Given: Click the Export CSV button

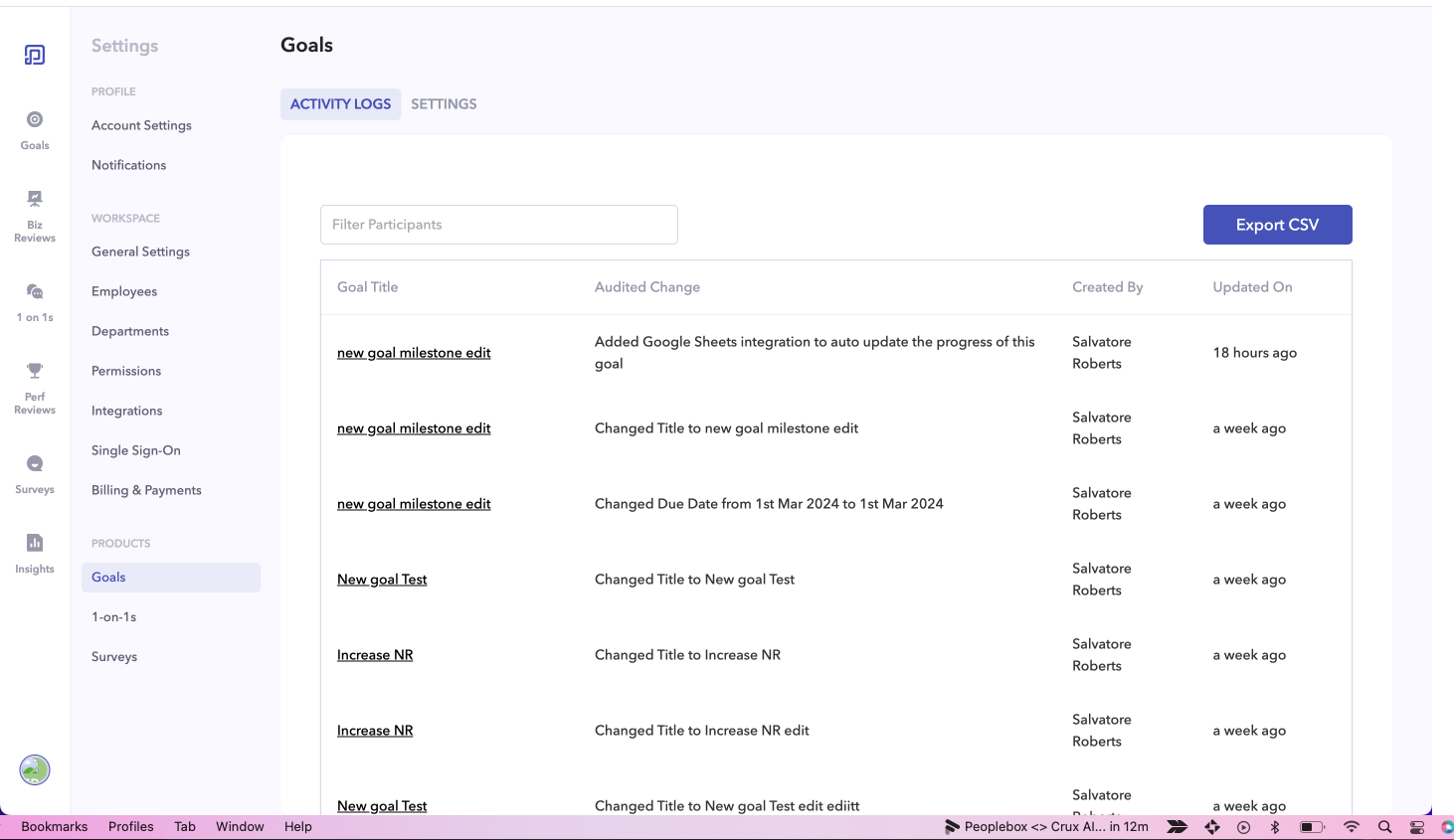Looking at the screenshot, I should click(1277, 225).
